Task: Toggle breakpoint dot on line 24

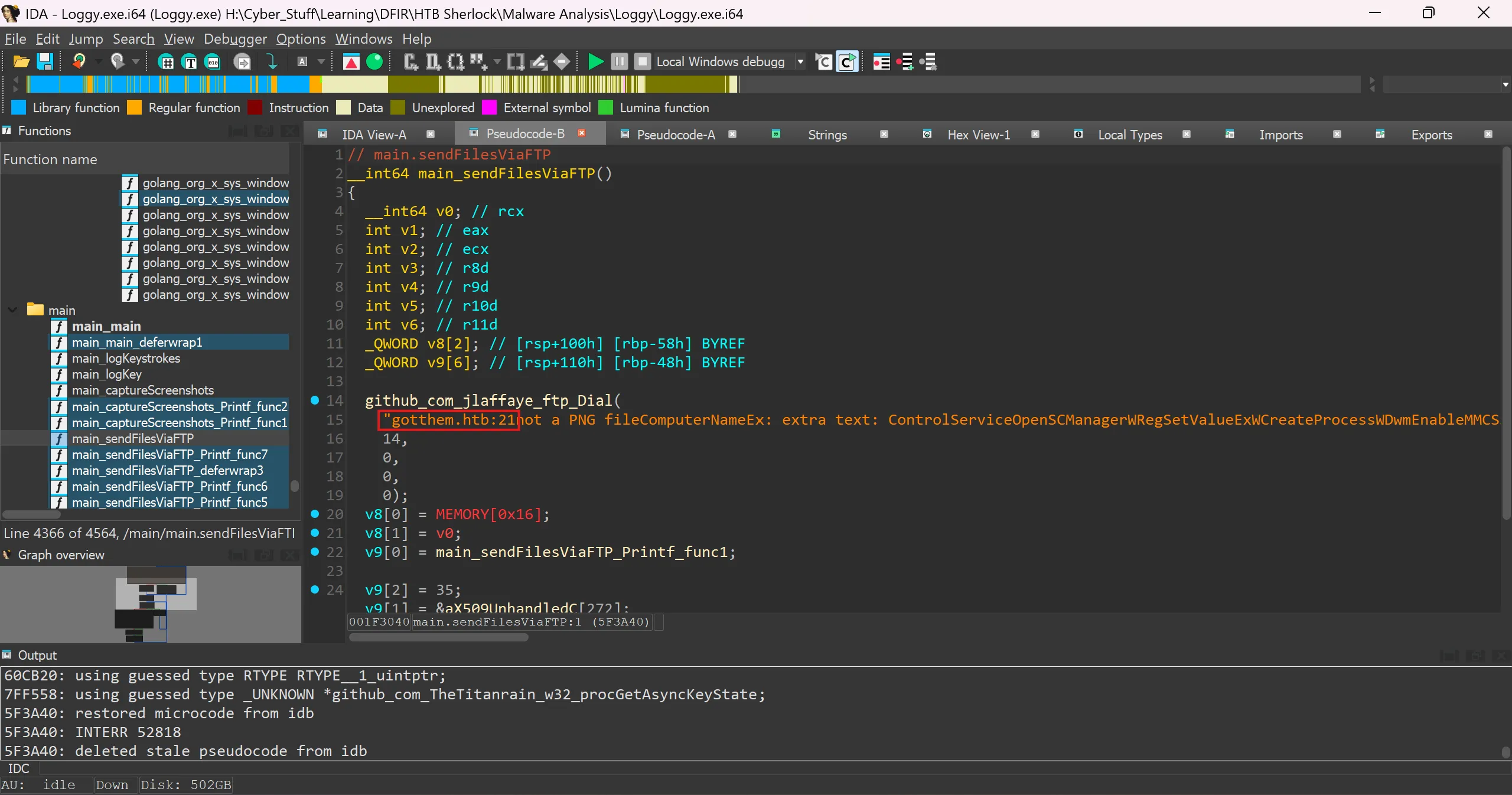Action: [315, 589]
